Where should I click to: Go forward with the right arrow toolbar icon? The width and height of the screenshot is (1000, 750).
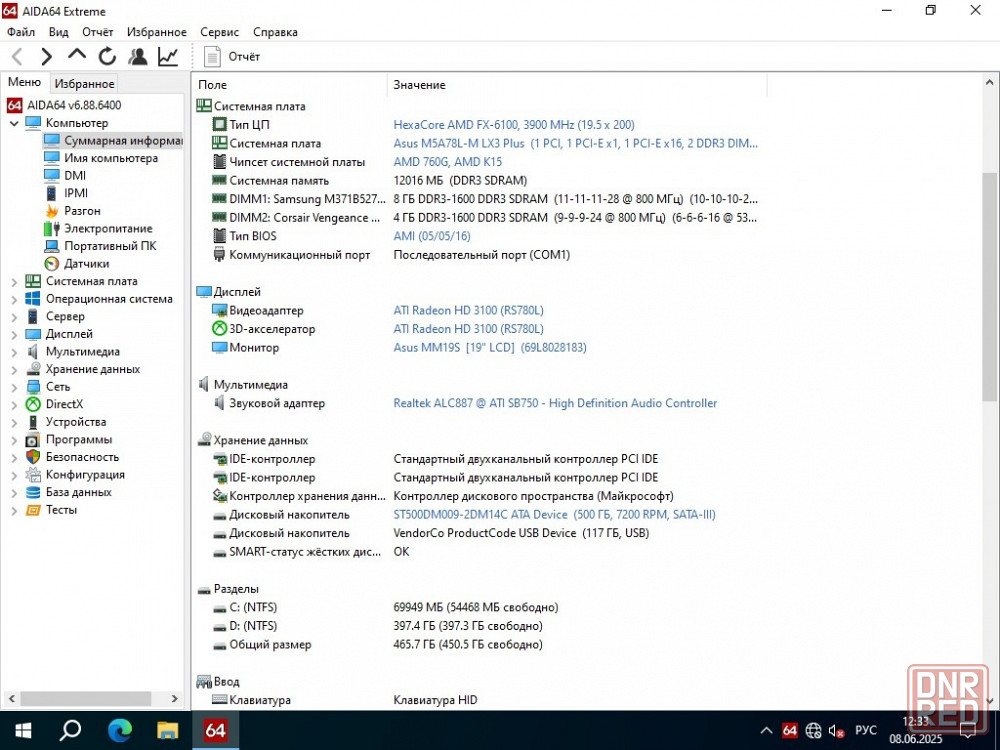coord(47,57)
